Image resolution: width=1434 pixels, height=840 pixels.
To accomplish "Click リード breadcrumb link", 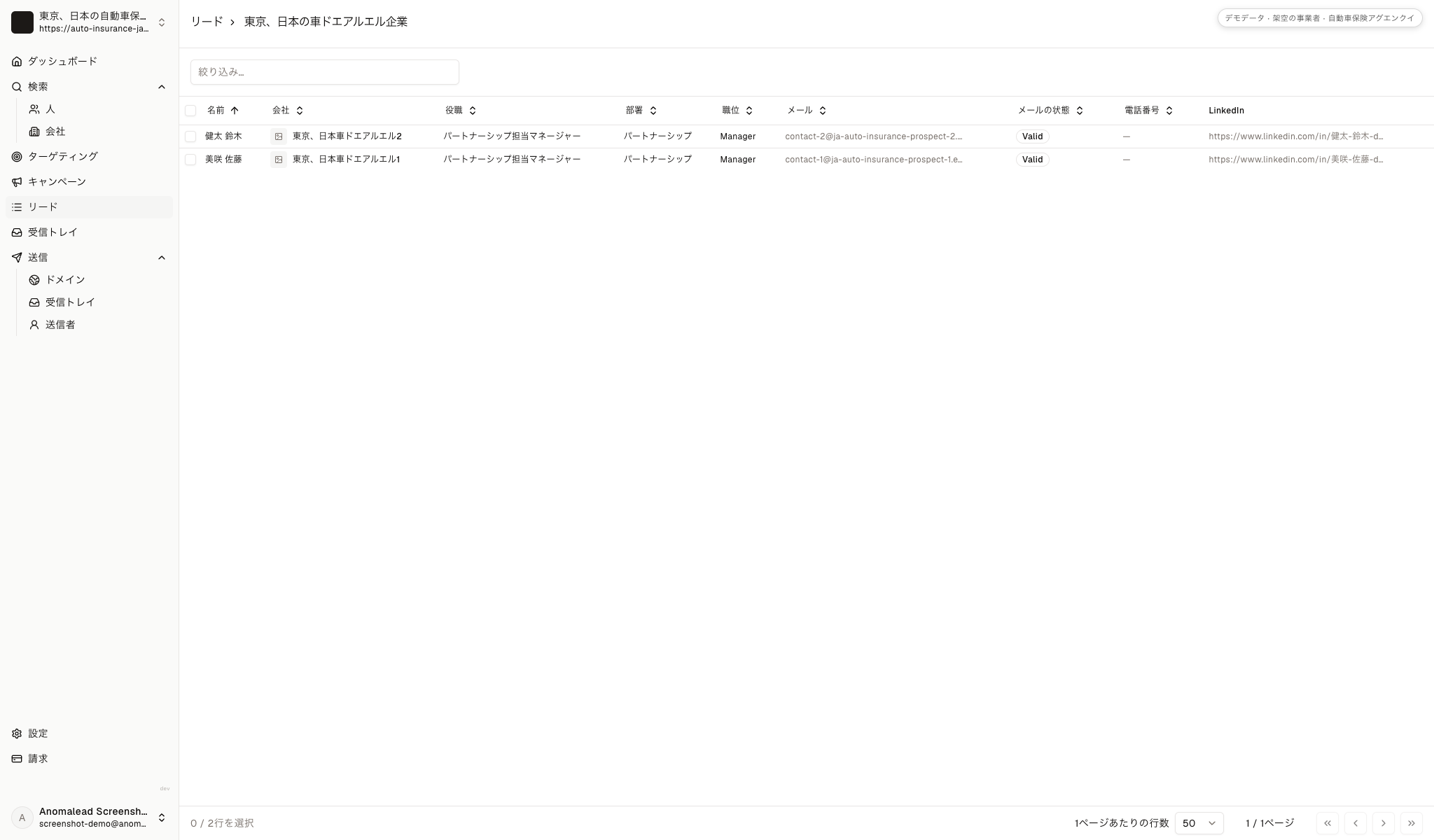I will [x=207, y=22].
